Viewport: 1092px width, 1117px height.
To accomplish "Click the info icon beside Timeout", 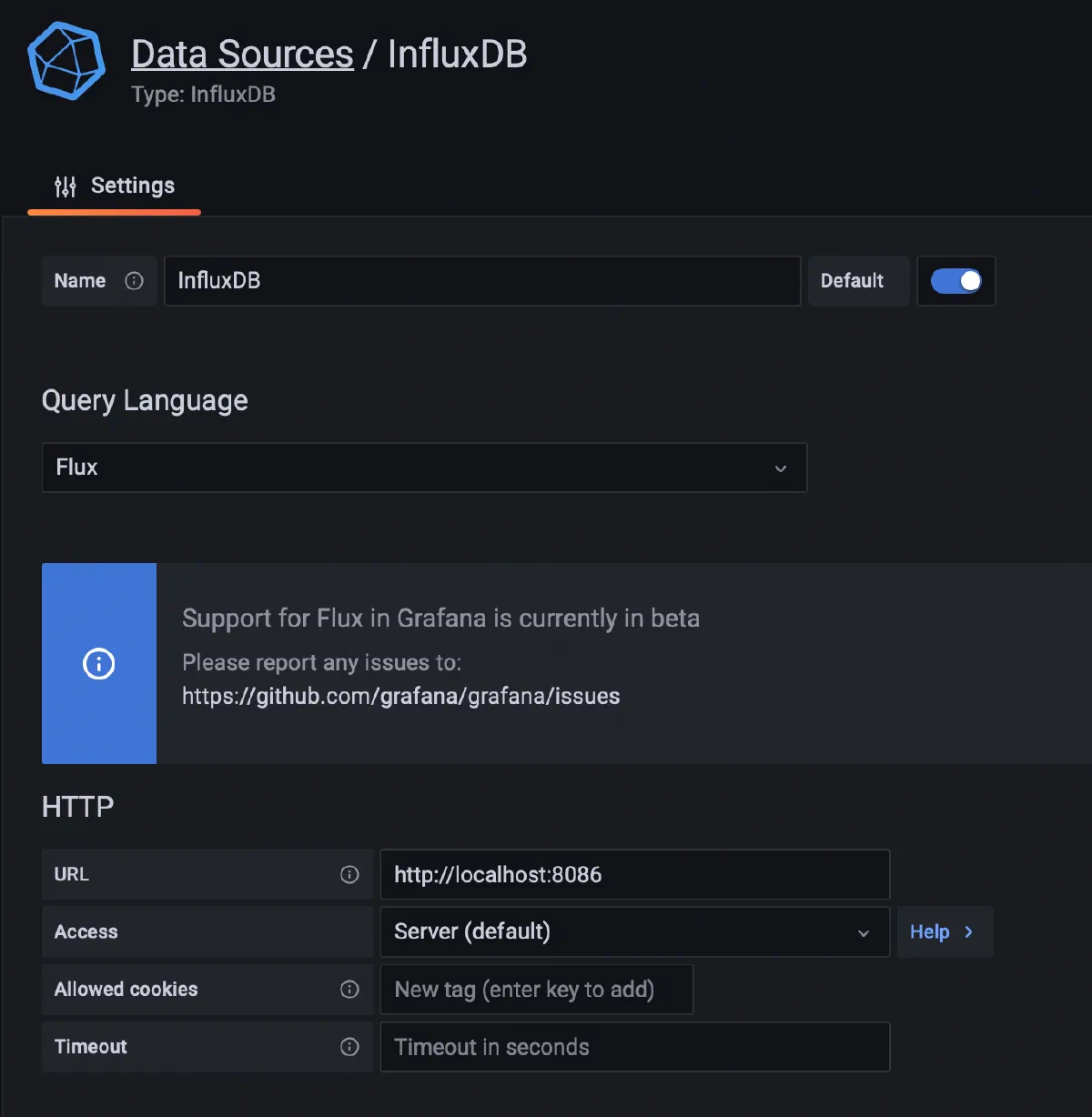I will click(349, 1047).
